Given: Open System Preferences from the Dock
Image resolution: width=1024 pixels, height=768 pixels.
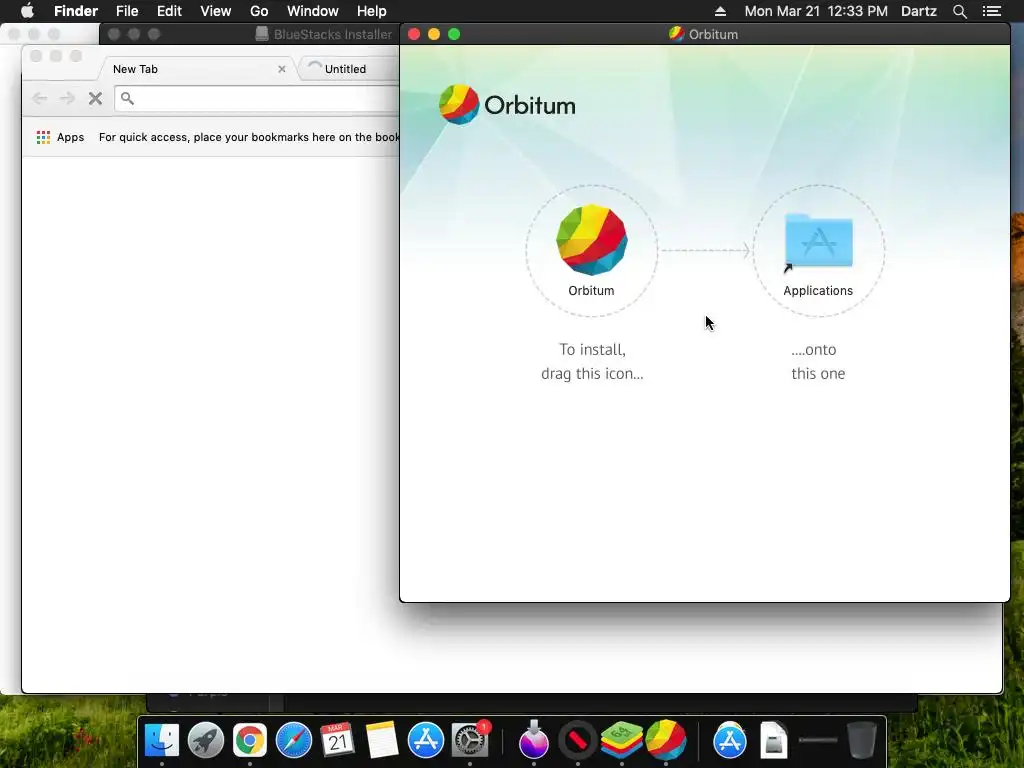Looking at the screenshot, I should (x=470, y=741).
